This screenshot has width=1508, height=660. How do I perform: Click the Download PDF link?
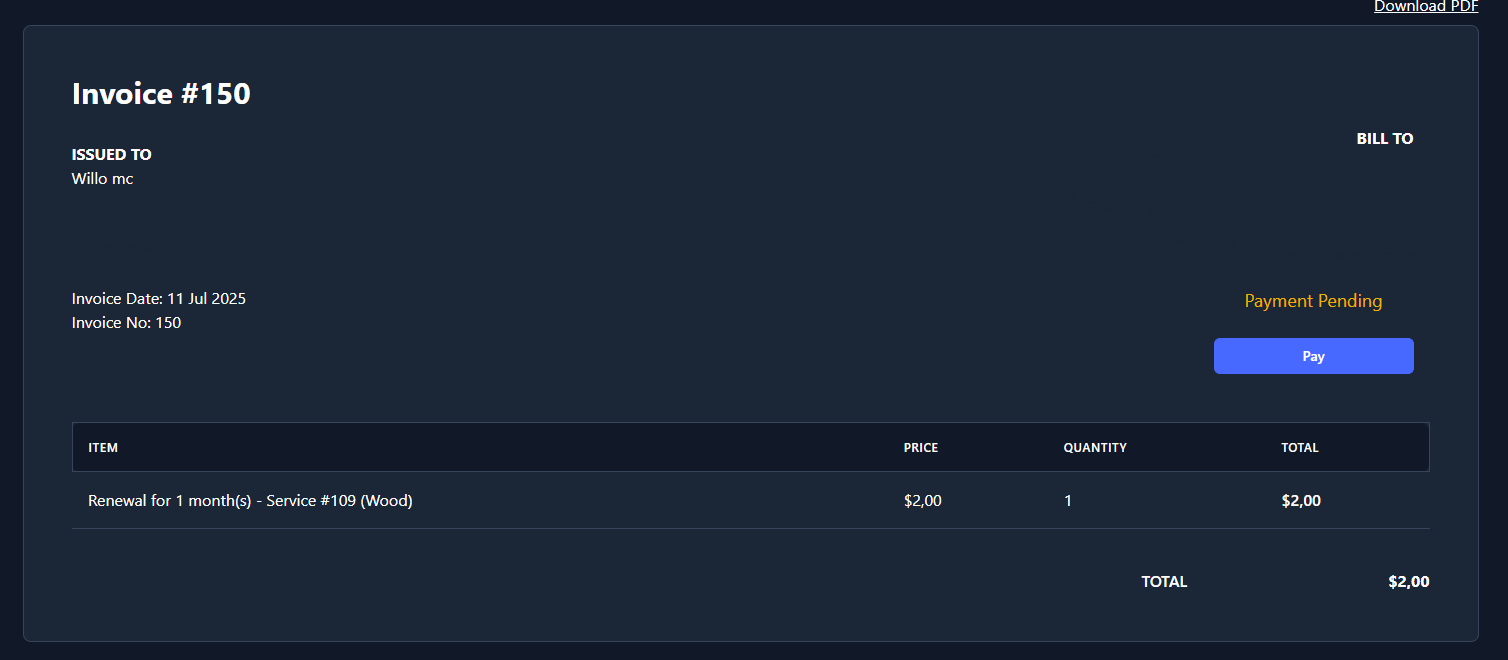(1425, 7)
